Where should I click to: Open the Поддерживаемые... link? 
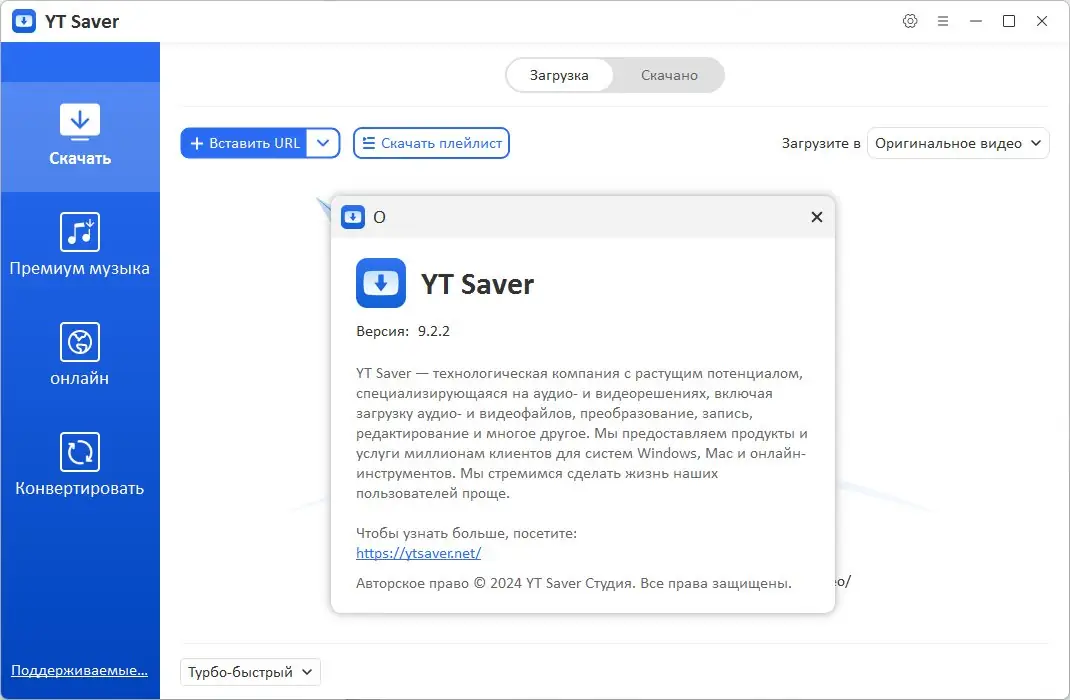point(79,671)
